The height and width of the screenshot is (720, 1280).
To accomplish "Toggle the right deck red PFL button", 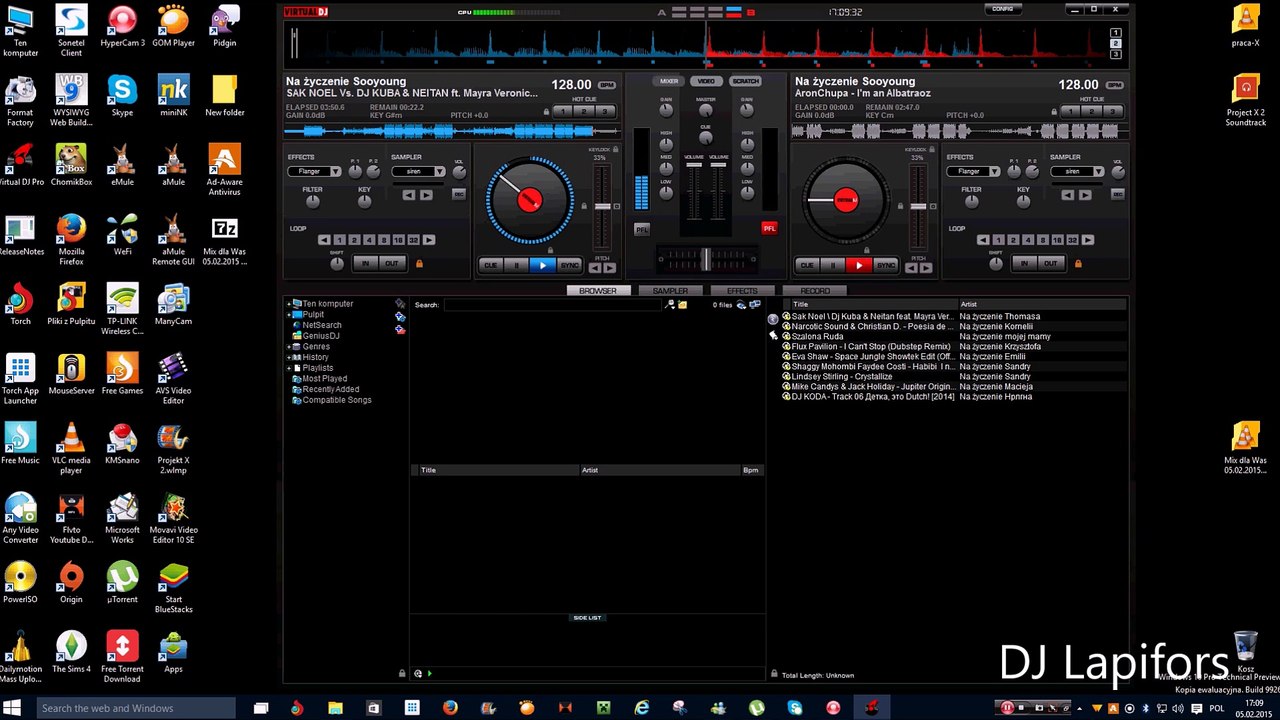I will pos(769,228).
